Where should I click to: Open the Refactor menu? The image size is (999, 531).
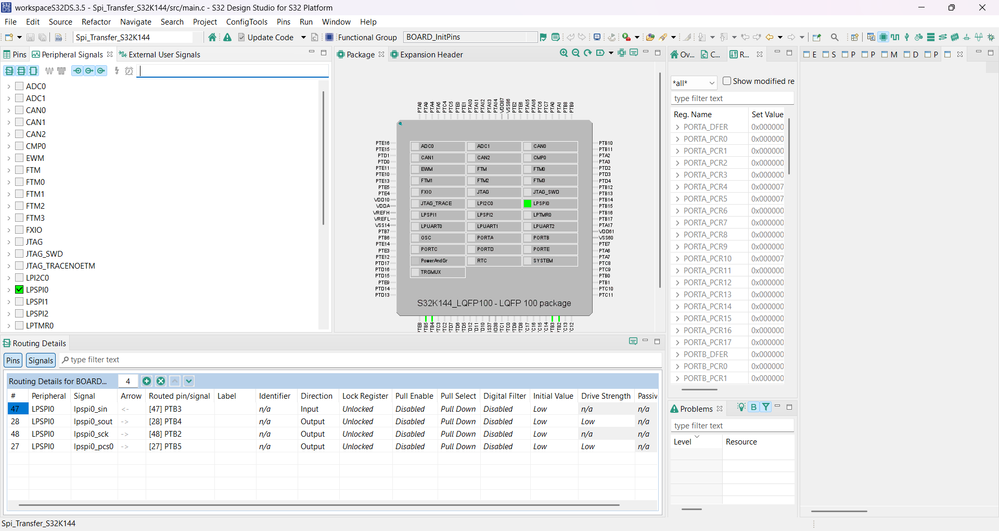[x=96, y=22]
